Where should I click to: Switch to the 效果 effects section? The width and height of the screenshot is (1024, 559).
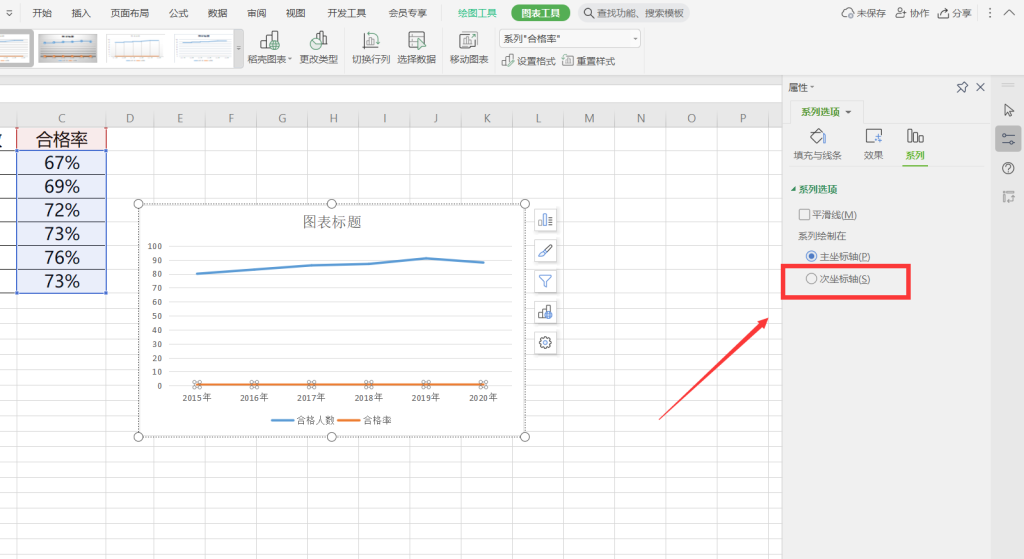[x=873, y=144]
